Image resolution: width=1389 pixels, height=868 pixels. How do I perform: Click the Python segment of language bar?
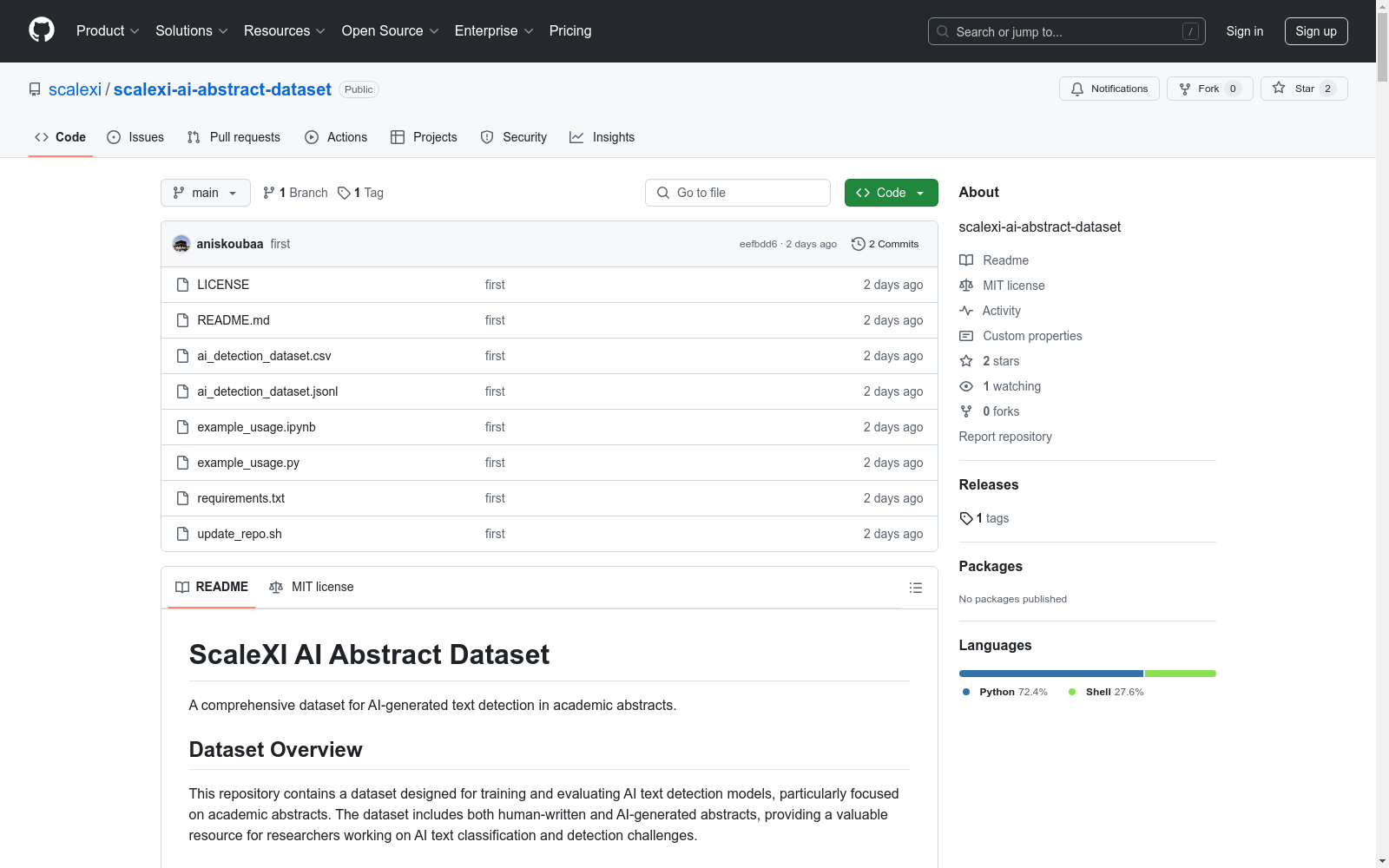click(x=1050, y=674)
